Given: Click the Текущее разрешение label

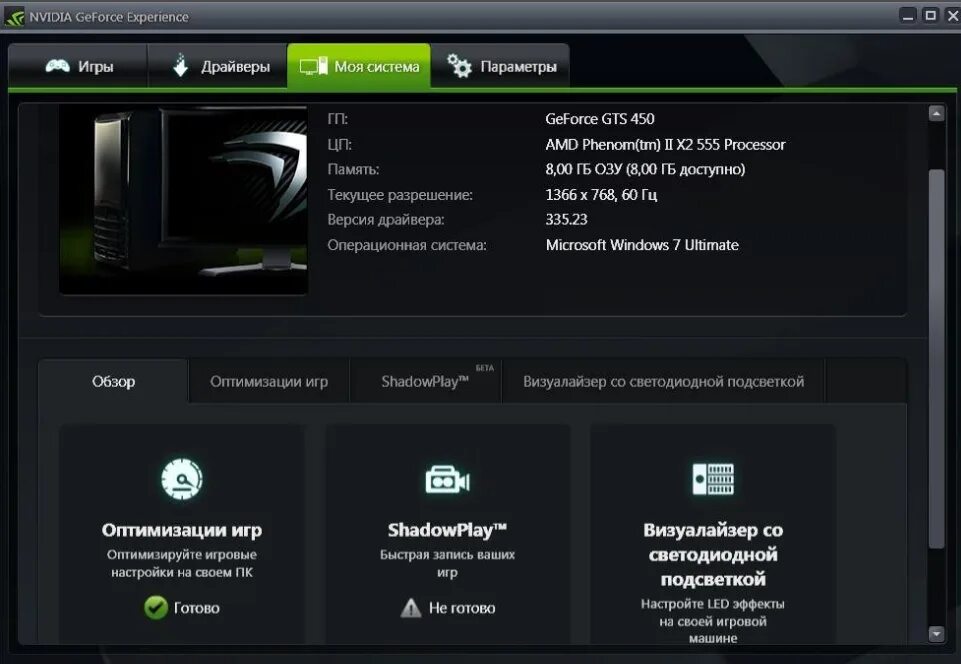Looking at the screenshot, I should [400, 195].
